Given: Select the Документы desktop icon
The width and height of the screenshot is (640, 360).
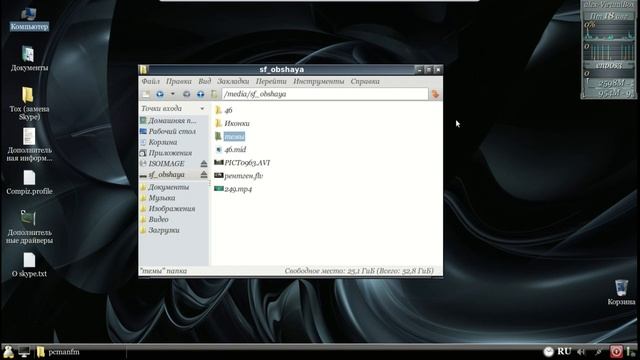Looking at the screenshot, I should 29,59.
